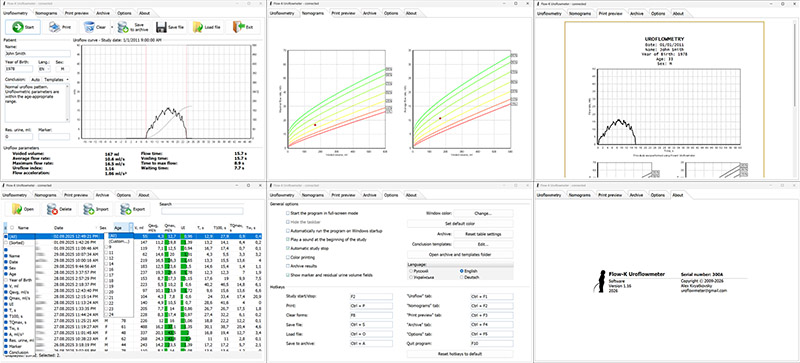800x363 pixels.
Task: Switch to About tab in Options window
Action: [411, 195]
